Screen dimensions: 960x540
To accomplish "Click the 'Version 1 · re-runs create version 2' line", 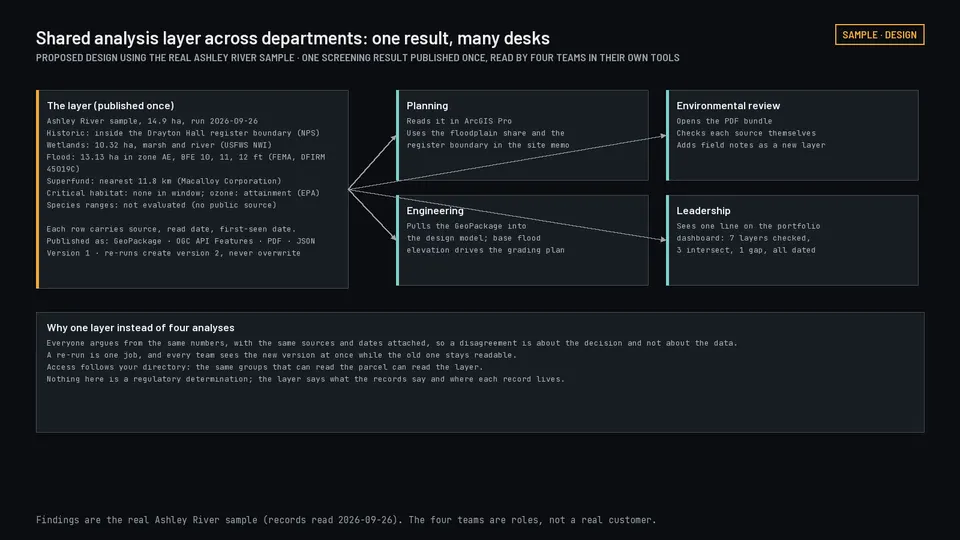I will 173,253.
